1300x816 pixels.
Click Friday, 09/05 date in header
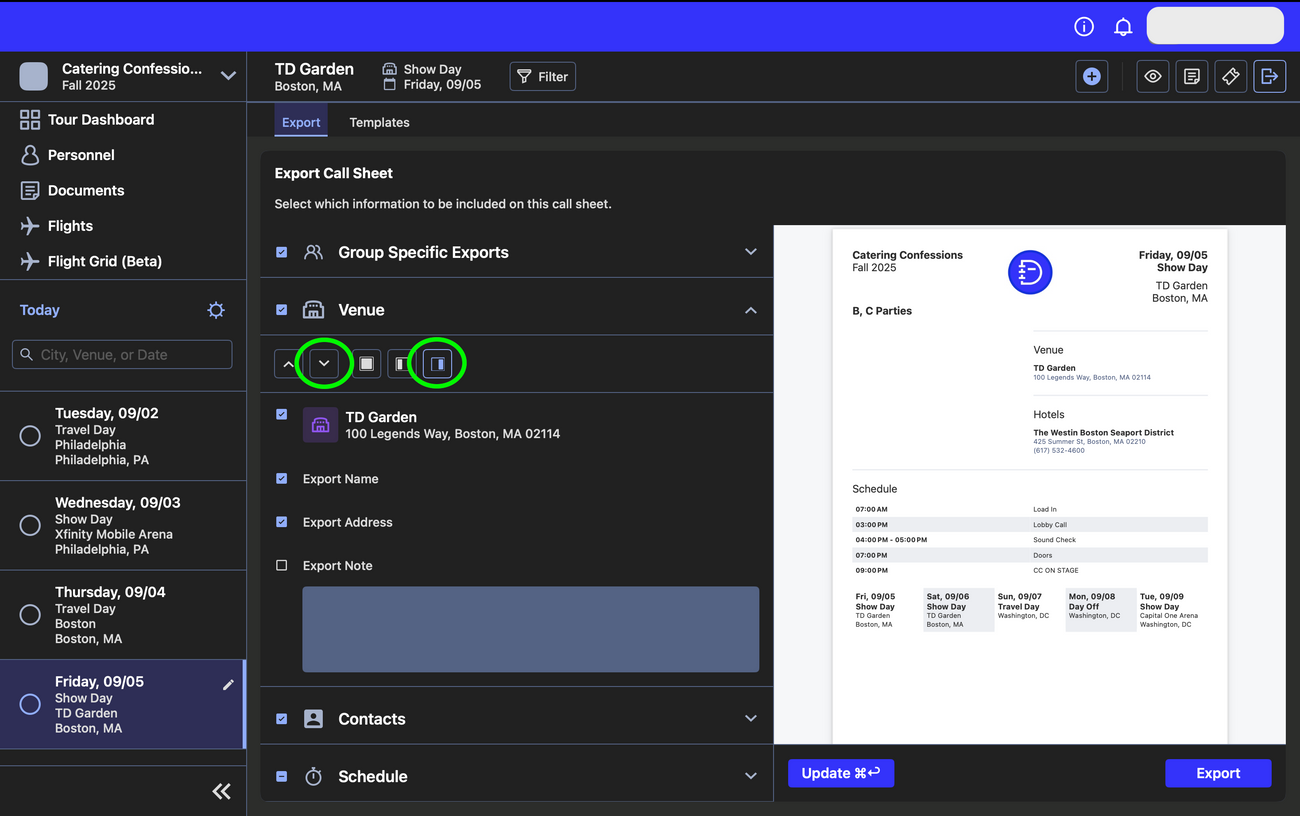pyautogui.click(x=442, y=84)
